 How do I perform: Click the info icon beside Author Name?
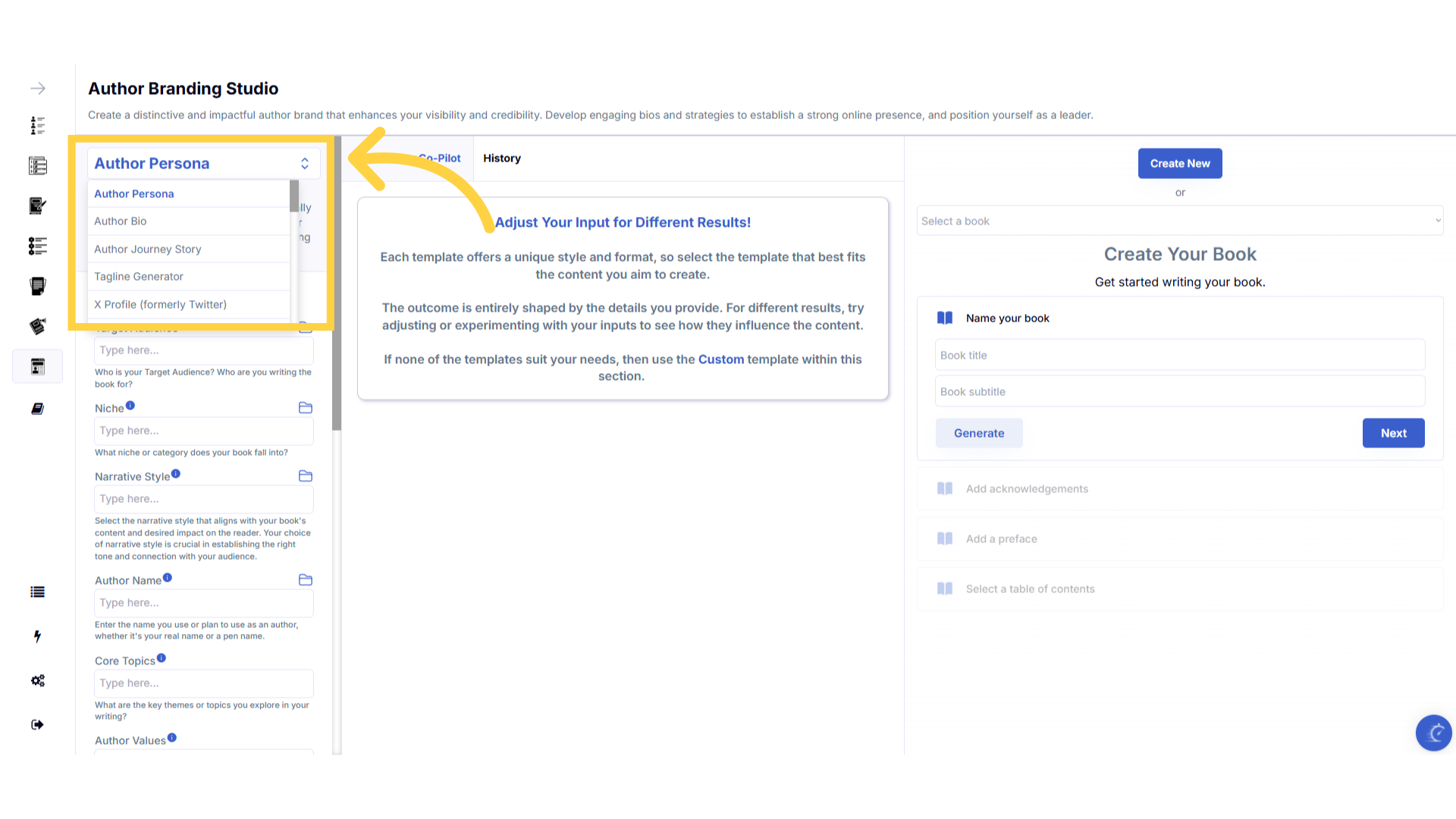[168, 578]
